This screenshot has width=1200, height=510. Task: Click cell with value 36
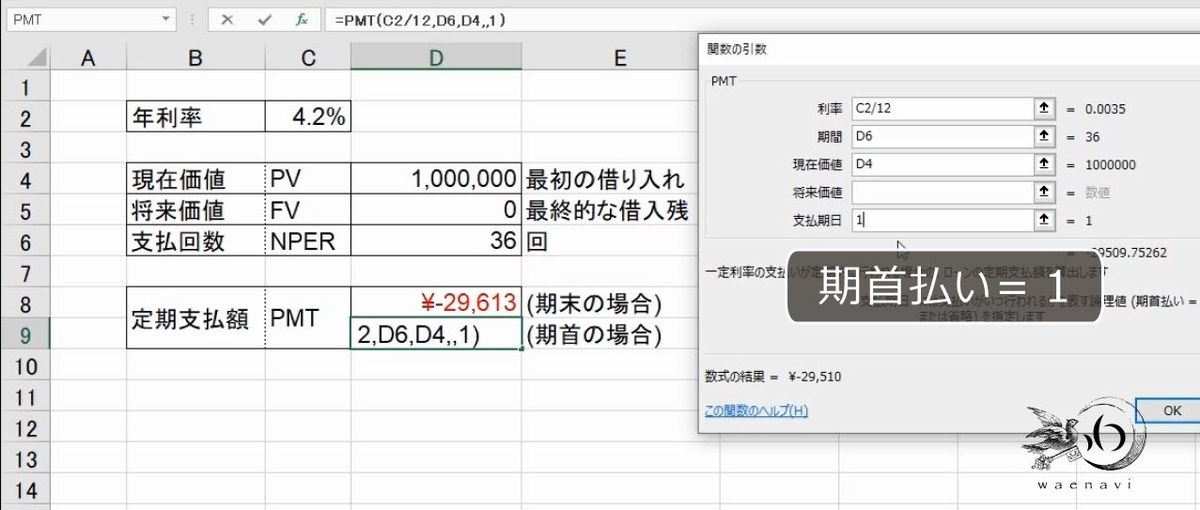(x=436, y=242)
